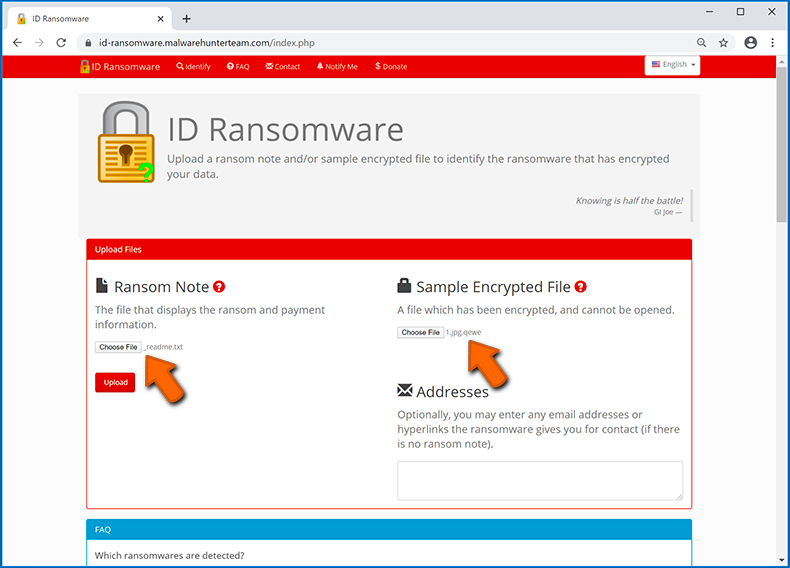Select the ID Ransomware browser tab
790x568 pixels.
click(90, 19)
